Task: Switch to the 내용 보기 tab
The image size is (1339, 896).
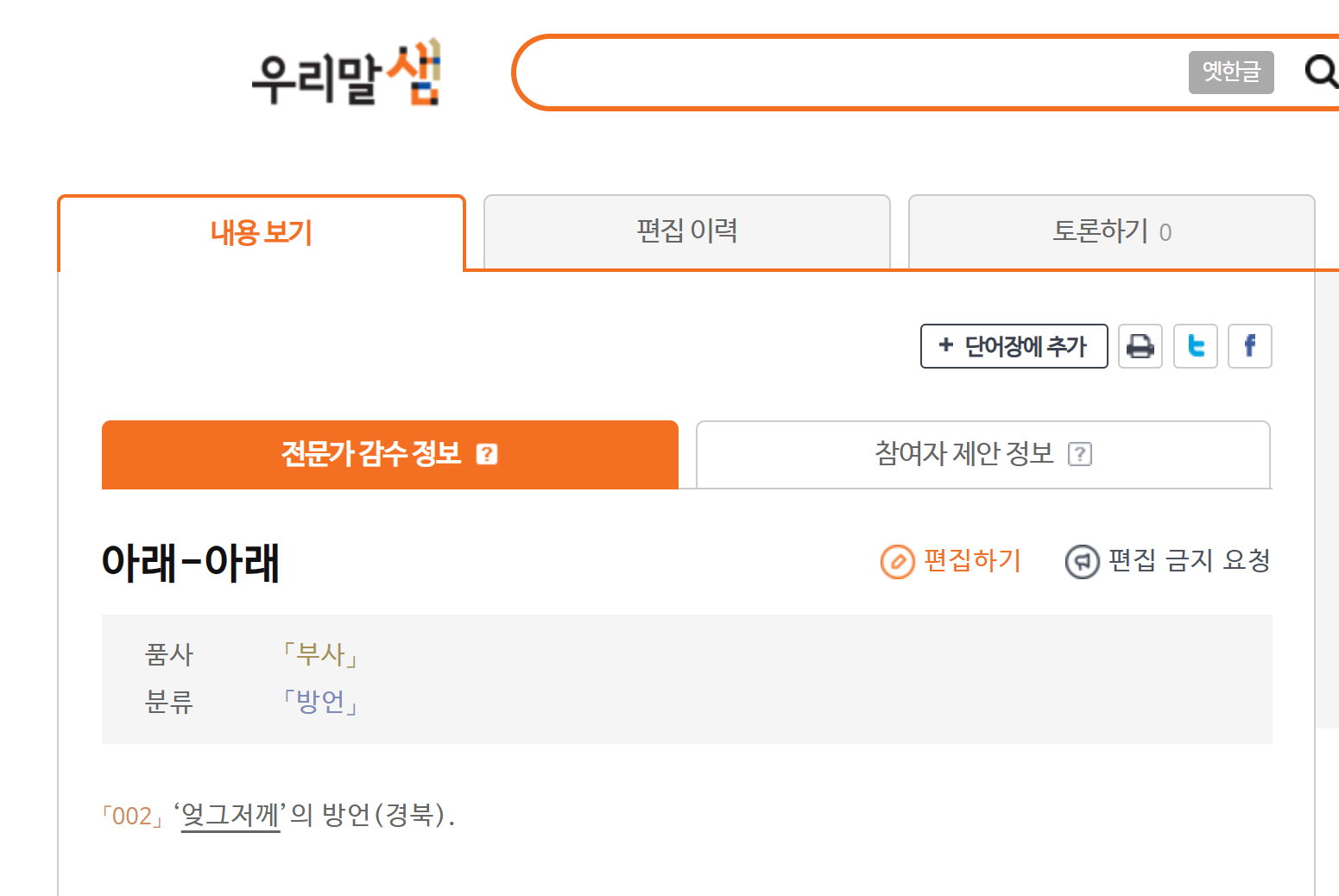Action: pyautogui.click(x=262, y=233)
